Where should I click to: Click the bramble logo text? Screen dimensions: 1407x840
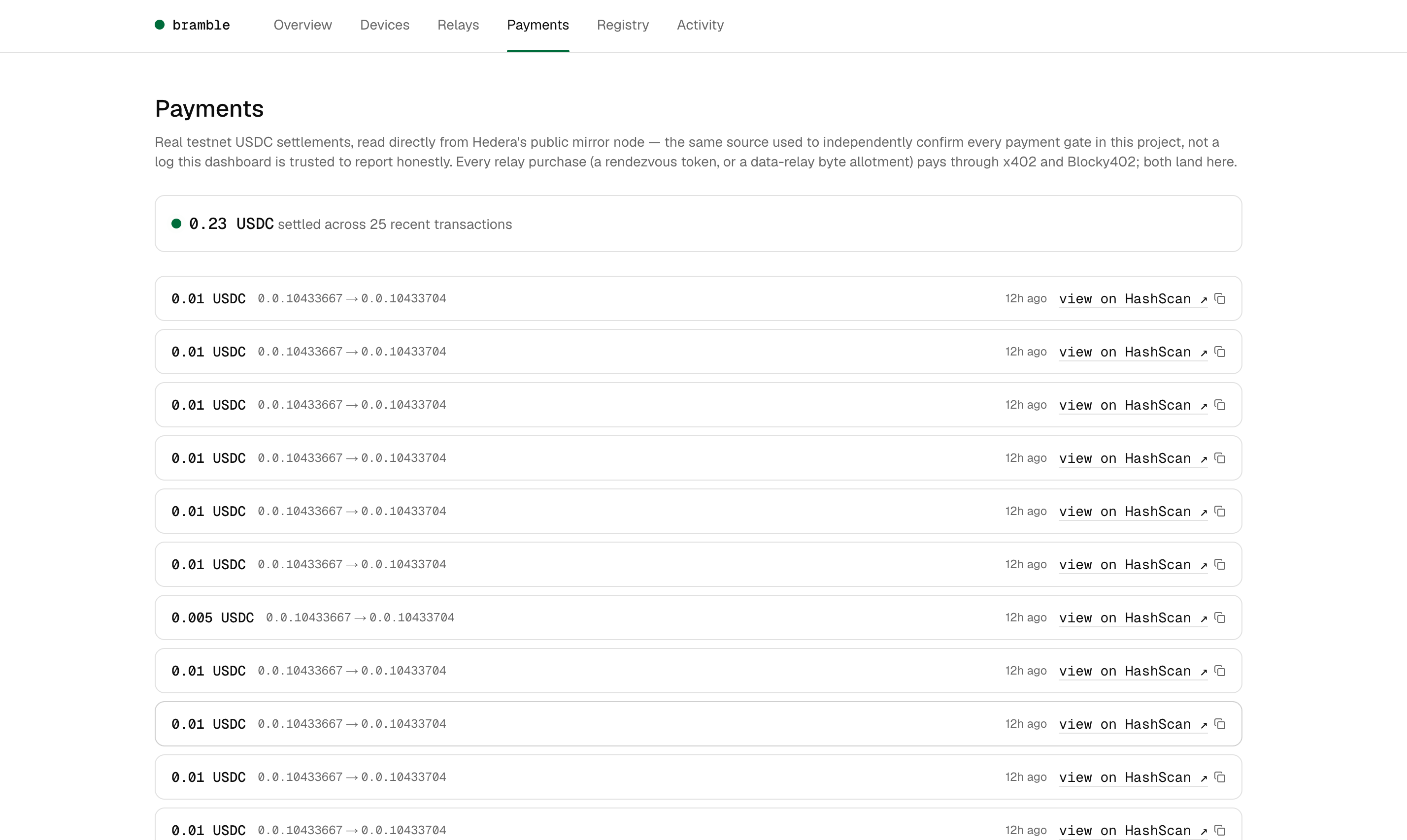201,25
